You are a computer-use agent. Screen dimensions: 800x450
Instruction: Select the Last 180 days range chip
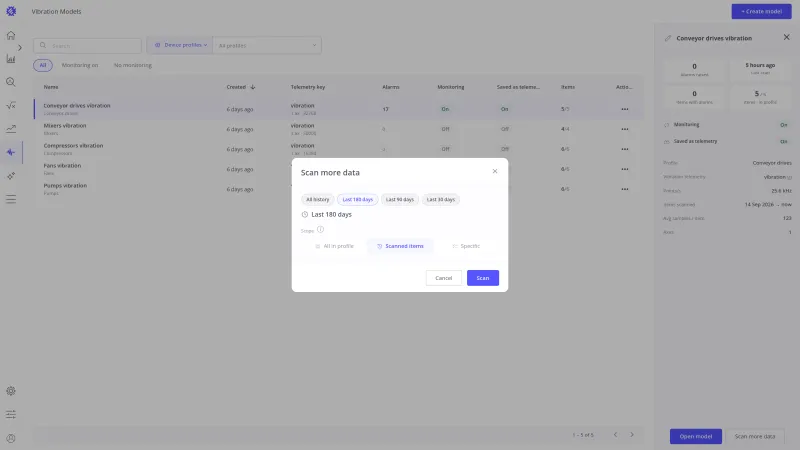358,199
